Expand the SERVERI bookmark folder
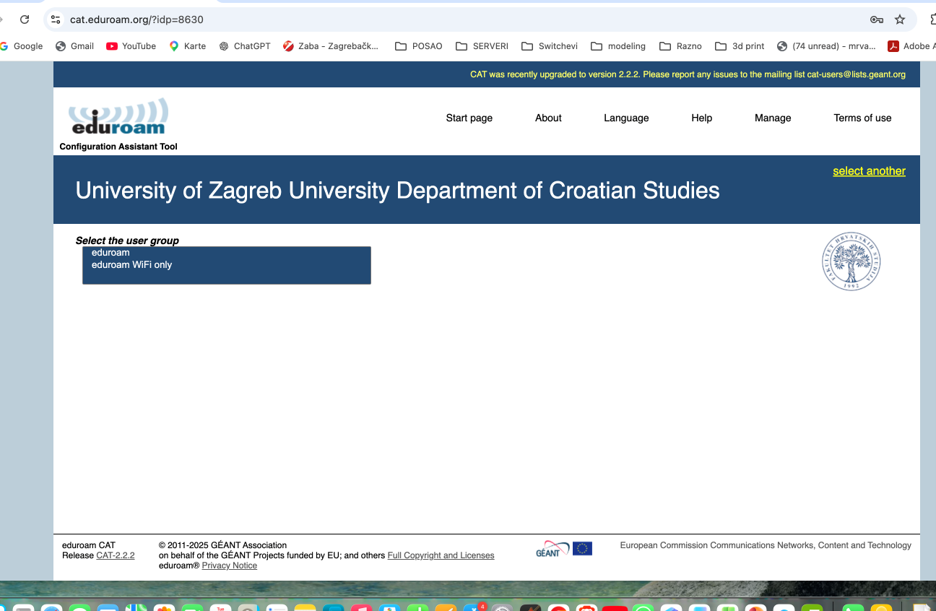936x611 pixels. [x=482, y=46]
